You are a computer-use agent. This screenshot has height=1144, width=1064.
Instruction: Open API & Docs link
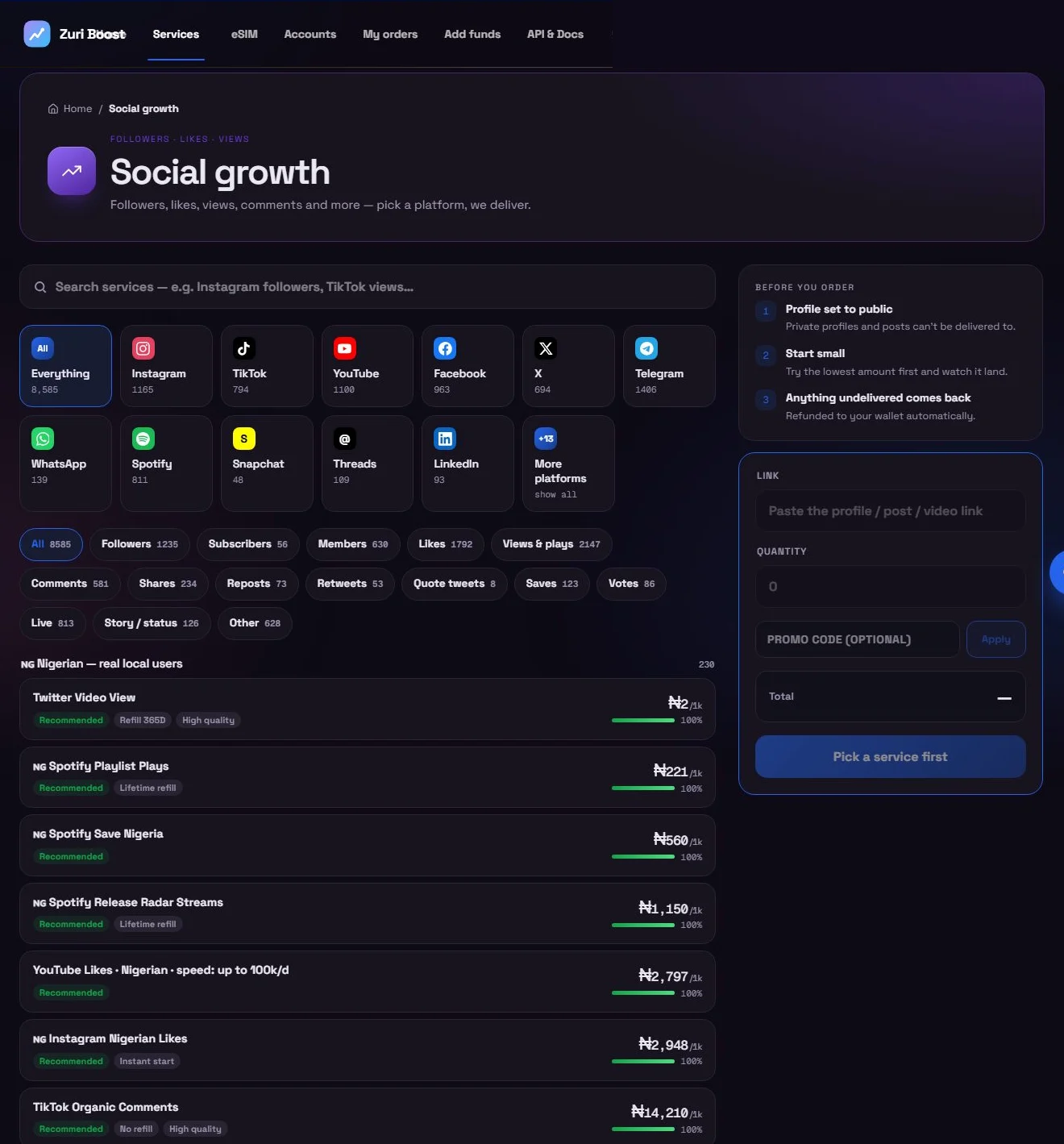click(x=555, y=34)
